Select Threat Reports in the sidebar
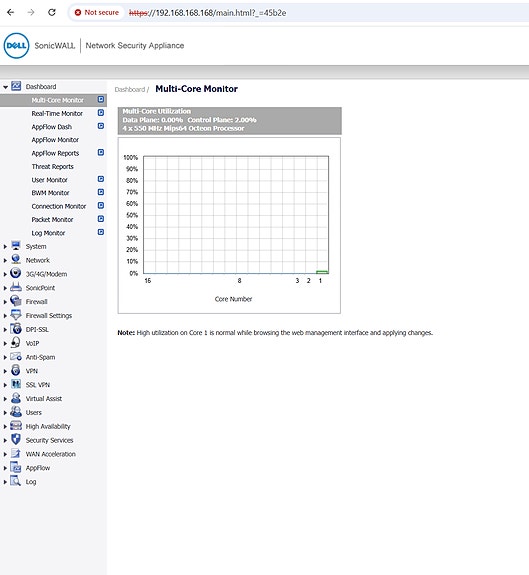This screenshot has height=575, width=529. pyautogui.click(x=52, y=166)
